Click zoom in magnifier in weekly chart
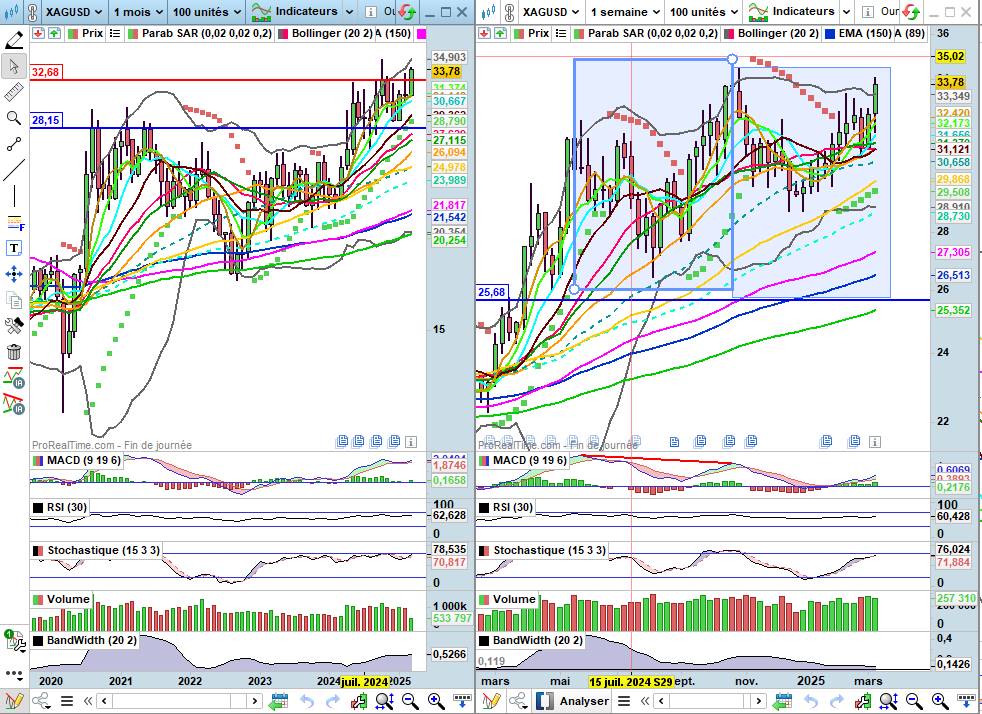The image size is (982, 714). click(x=939, y=701)
